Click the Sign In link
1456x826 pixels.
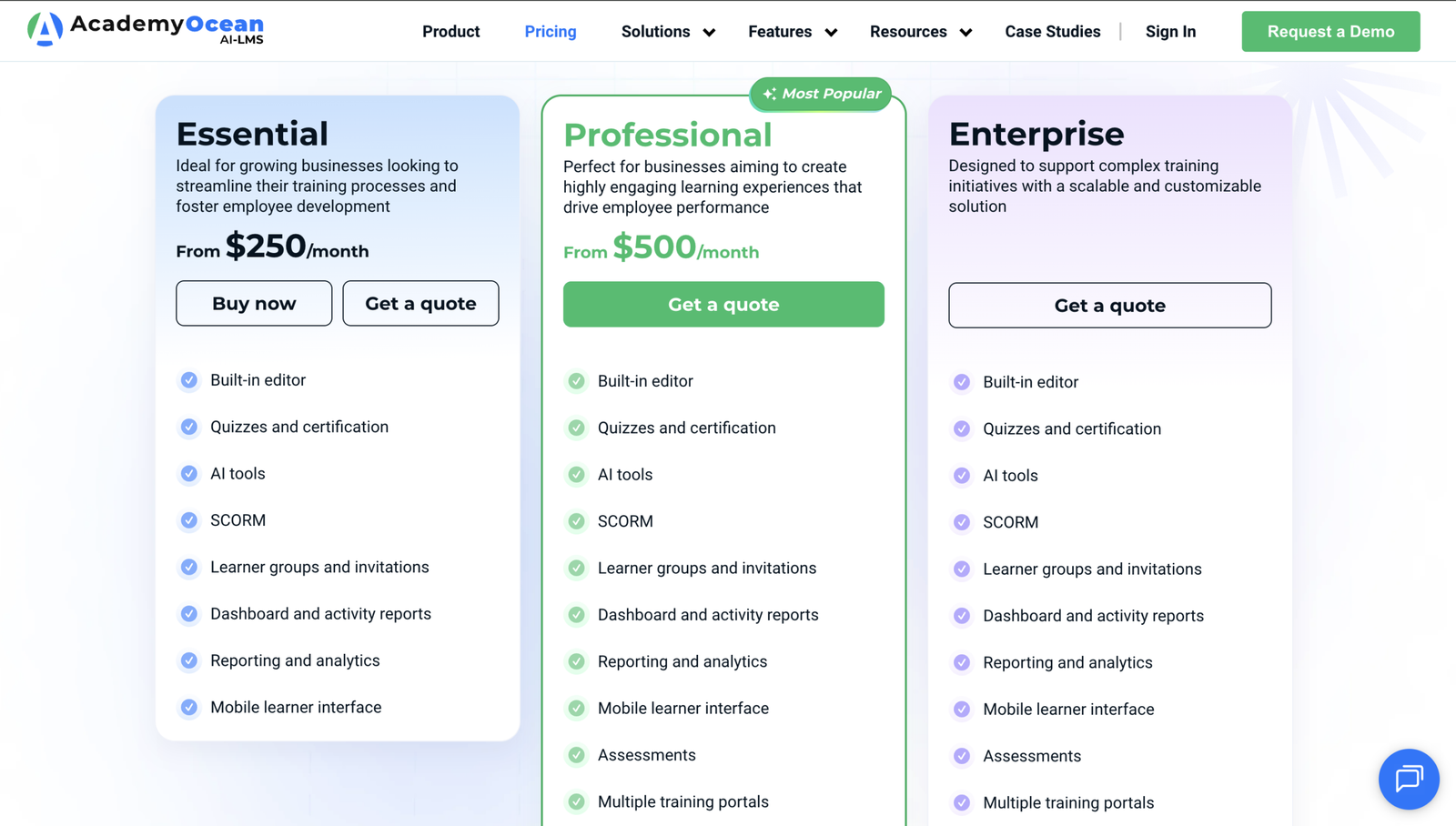(x=1170, y=32)
